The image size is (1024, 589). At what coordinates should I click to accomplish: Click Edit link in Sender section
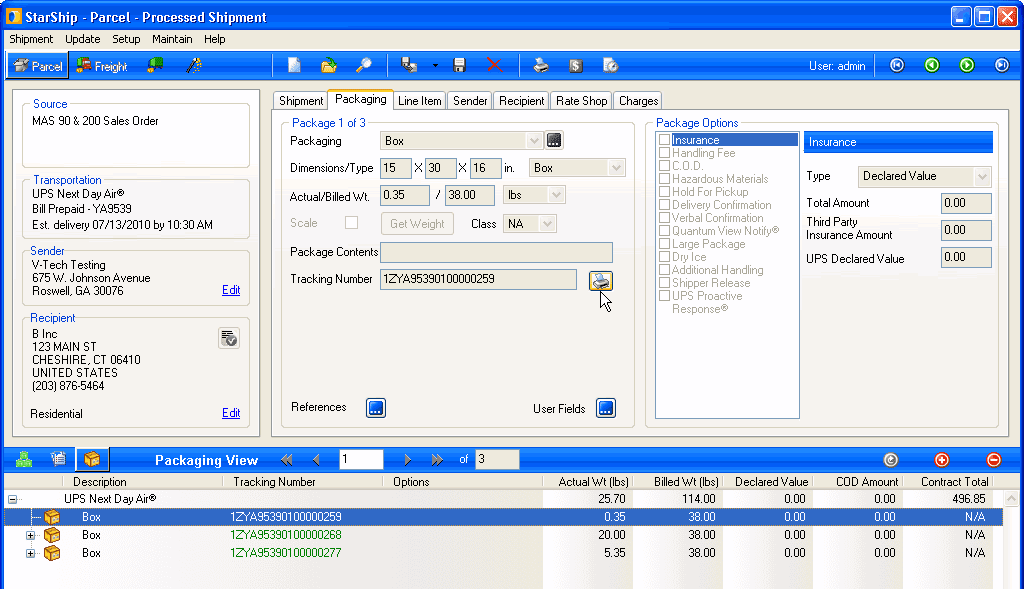coord(231,290)
